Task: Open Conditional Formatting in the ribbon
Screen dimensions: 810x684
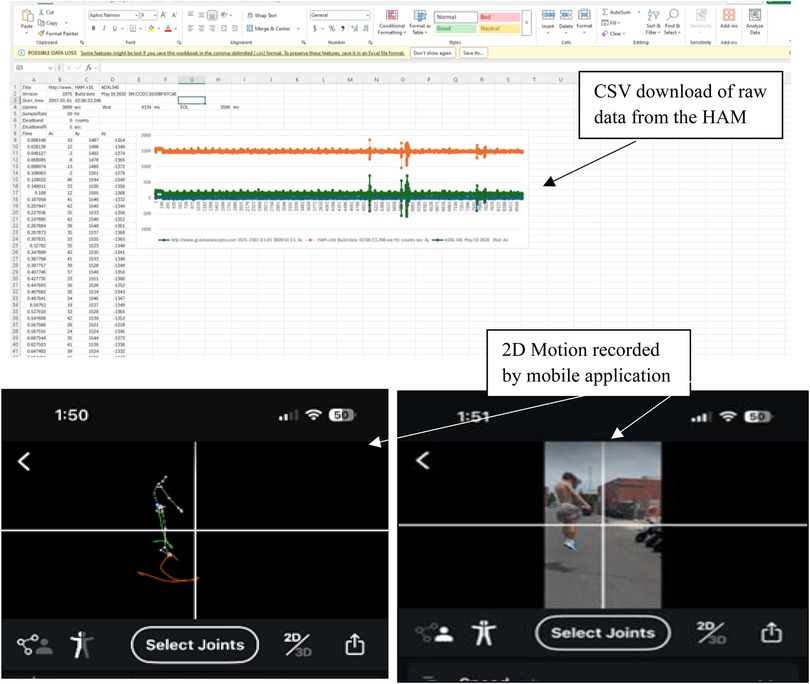Action: point(391,22)
